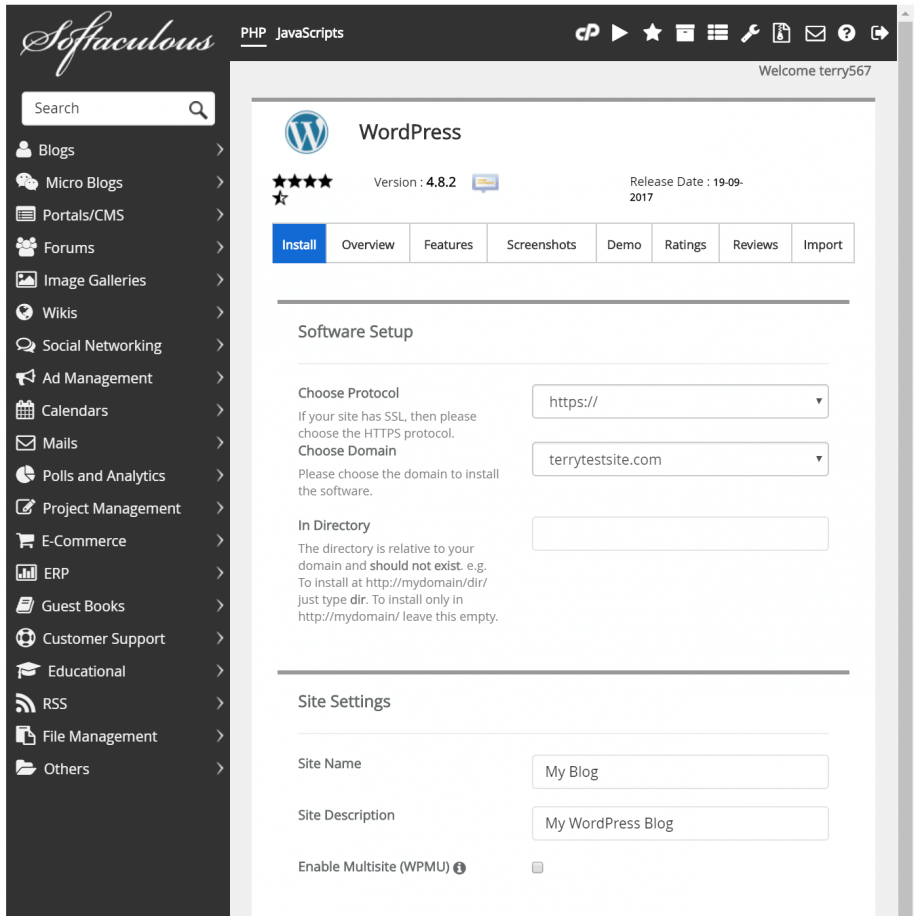Open the Choose Protocol dropdown
920x916 pixels.
680,401
